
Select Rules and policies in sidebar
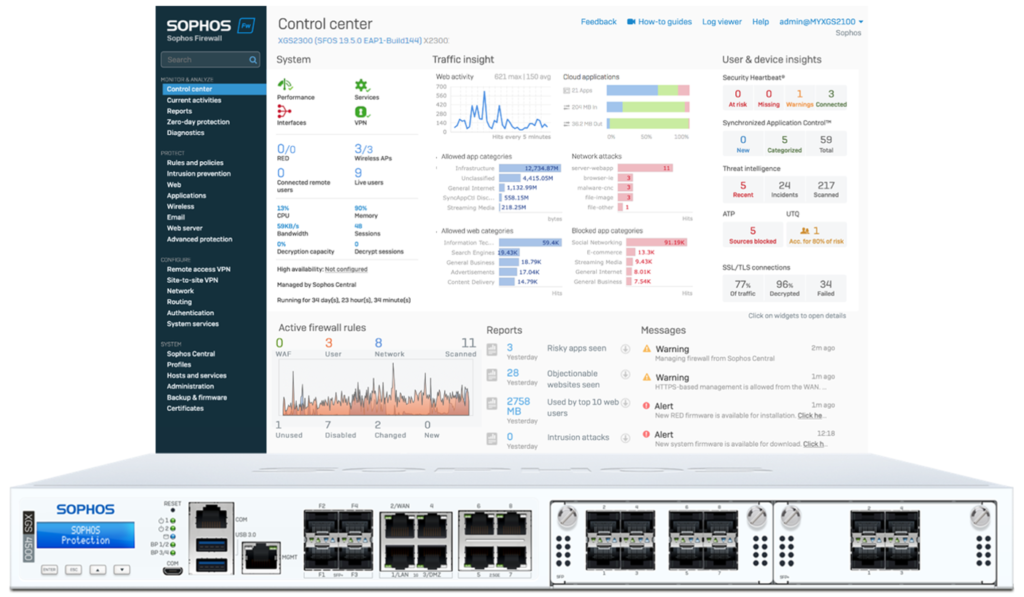(x=195, y=163)
